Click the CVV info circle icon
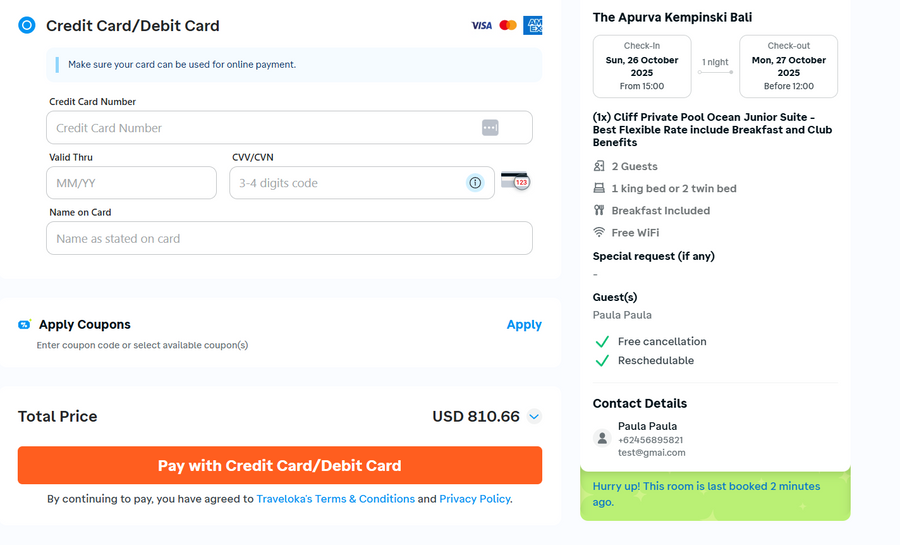 point(475,182)
